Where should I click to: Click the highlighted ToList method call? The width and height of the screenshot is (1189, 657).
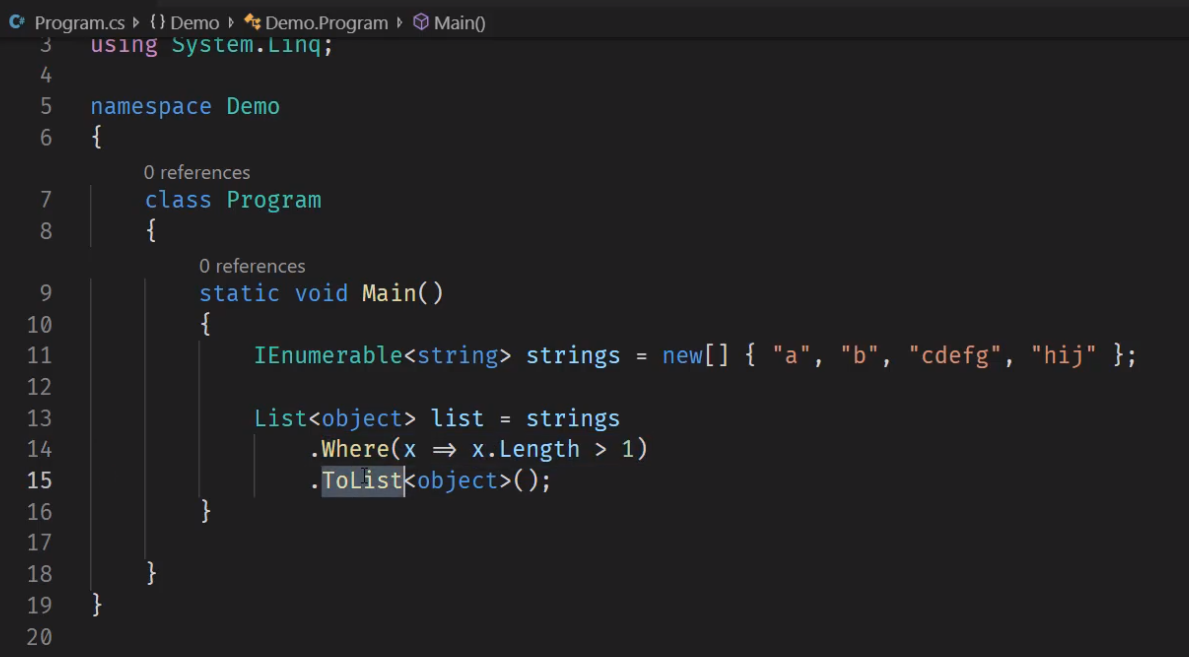coord(361,481)
